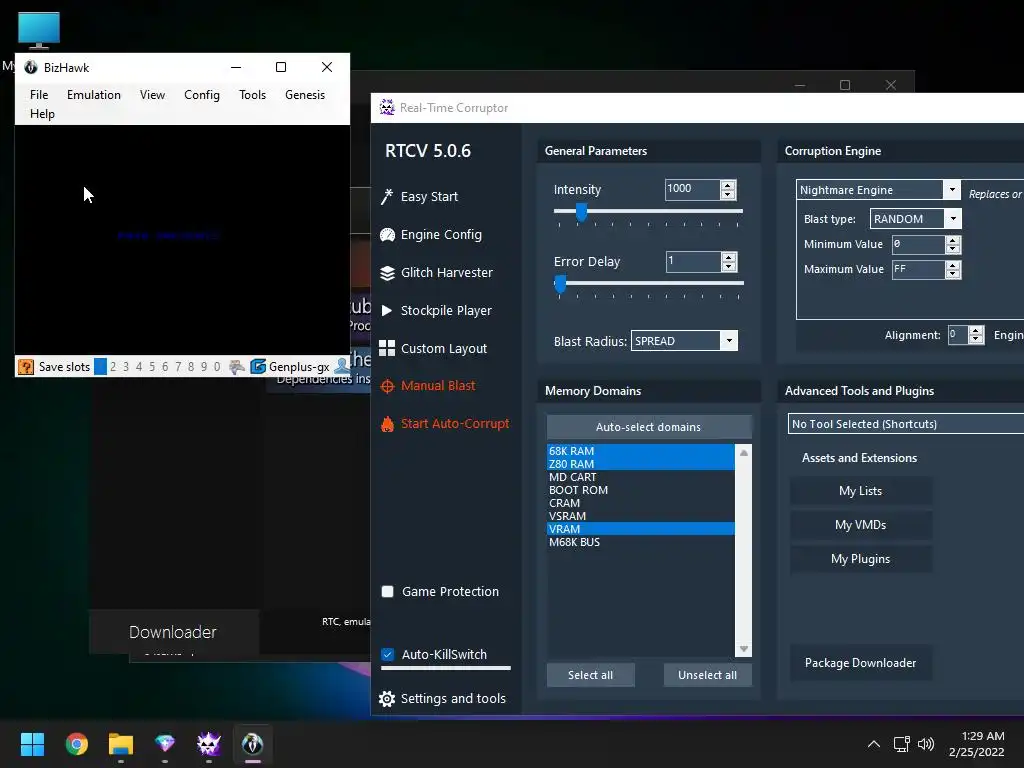Click the Custom Layout grid icon

(387, 348)
